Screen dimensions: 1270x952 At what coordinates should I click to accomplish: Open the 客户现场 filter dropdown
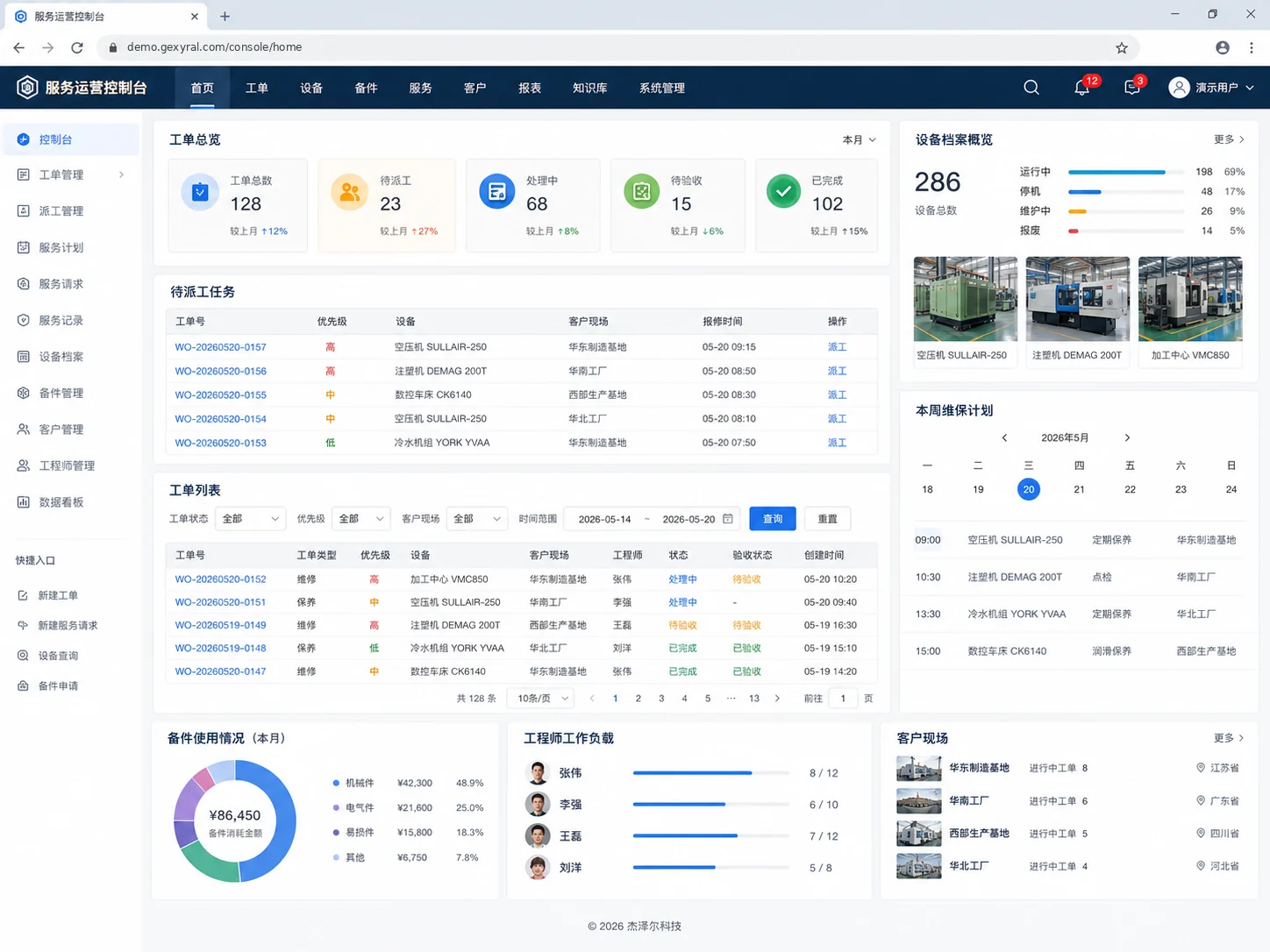(477, 519)
